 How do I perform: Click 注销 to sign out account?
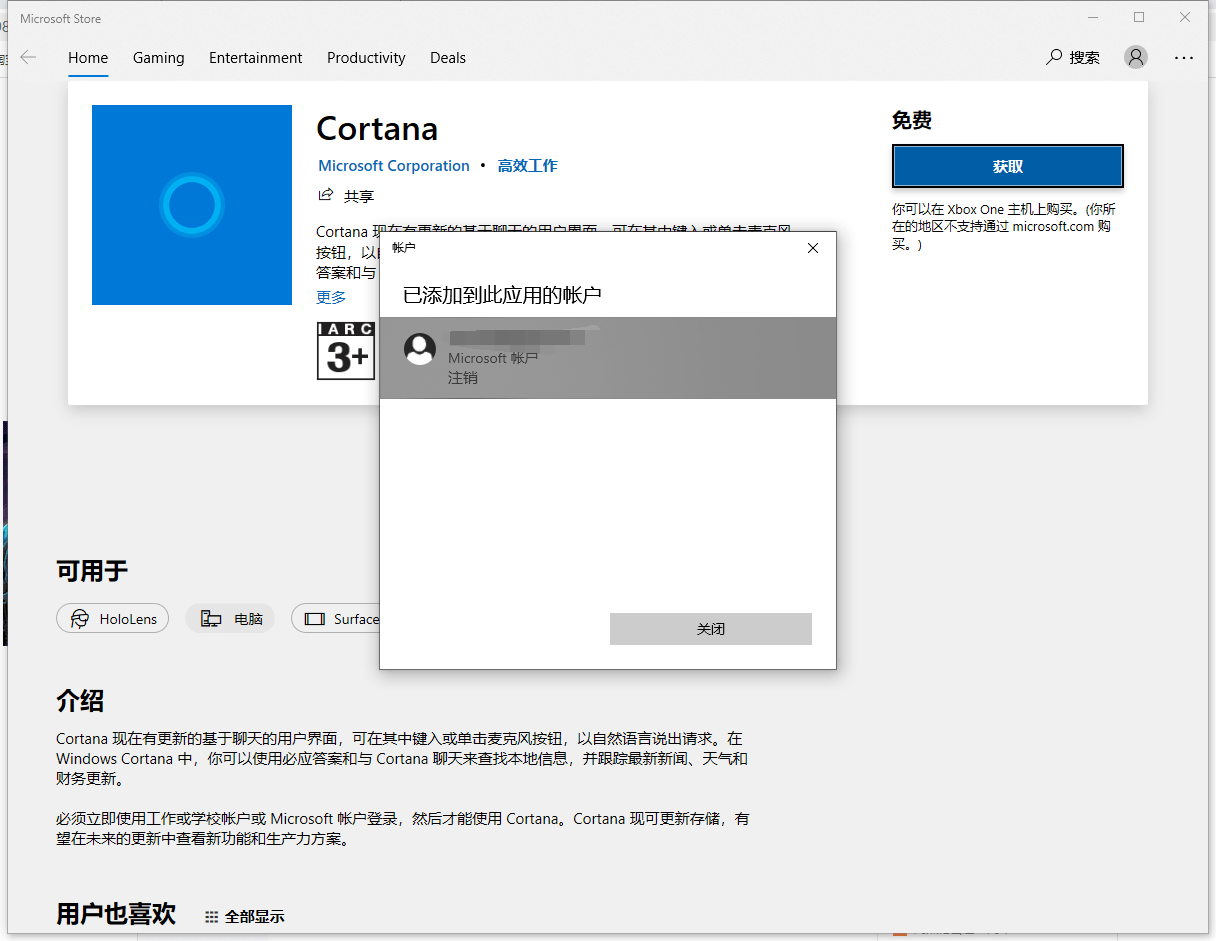click(x=463, y=378)
